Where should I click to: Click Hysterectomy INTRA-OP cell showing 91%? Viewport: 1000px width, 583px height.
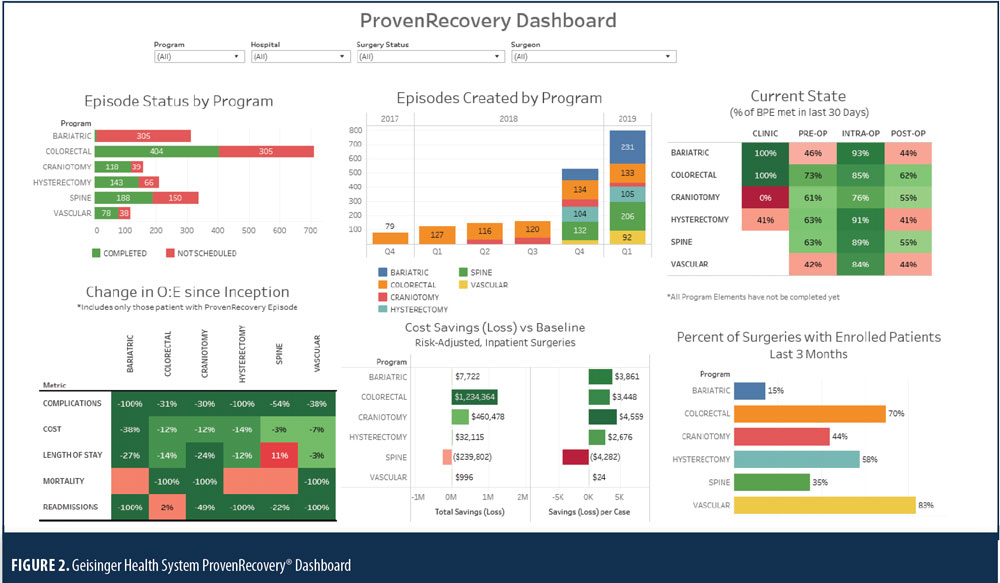tap(860, 220)
